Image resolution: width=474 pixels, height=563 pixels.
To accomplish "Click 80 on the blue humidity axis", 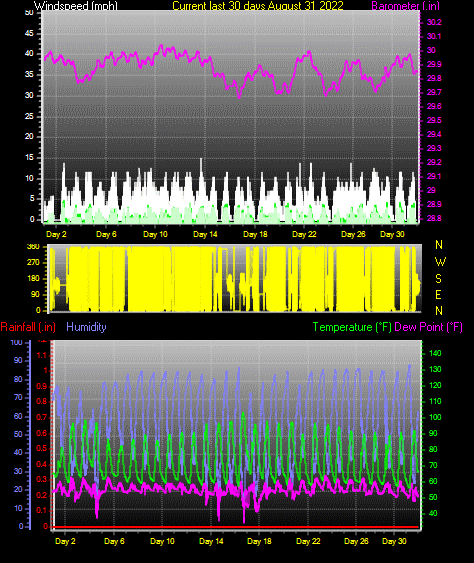I will click(x=18, y=380).
